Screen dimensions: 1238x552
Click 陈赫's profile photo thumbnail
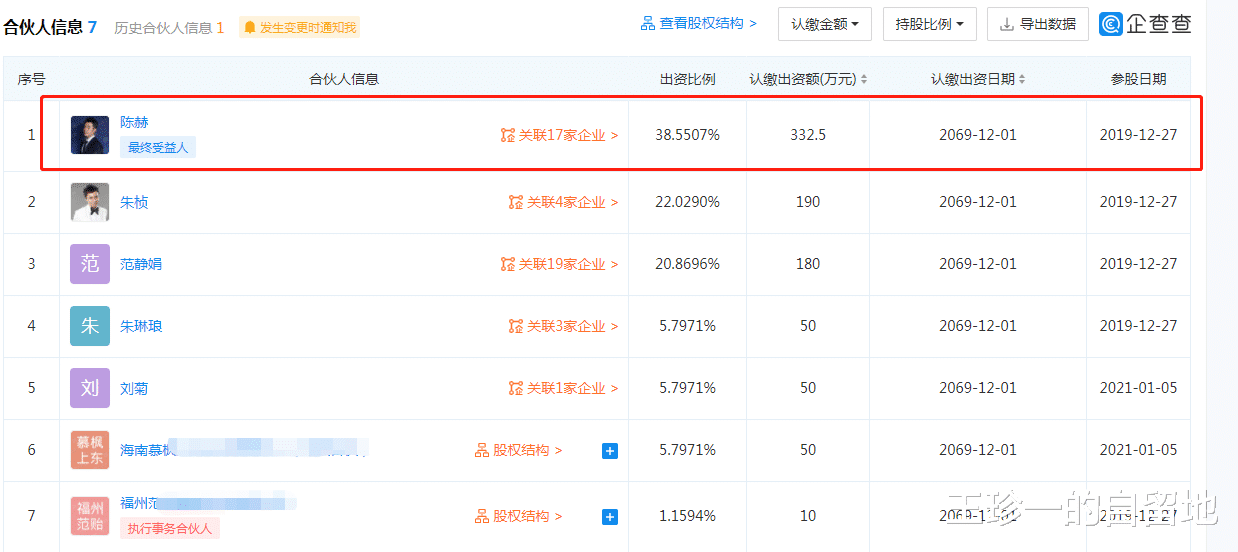(90, 135)
